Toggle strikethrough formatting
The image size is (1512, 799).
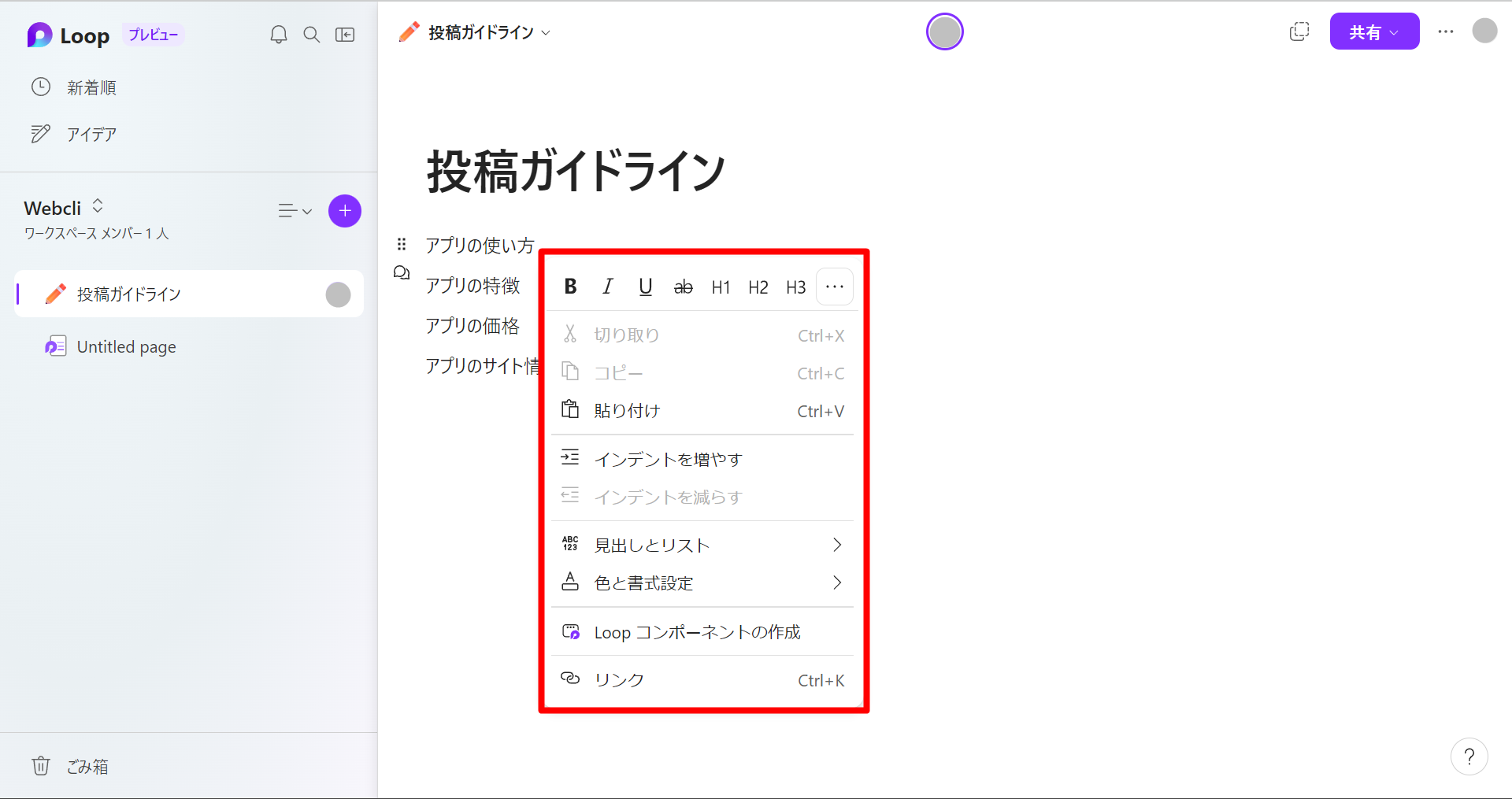684,287
